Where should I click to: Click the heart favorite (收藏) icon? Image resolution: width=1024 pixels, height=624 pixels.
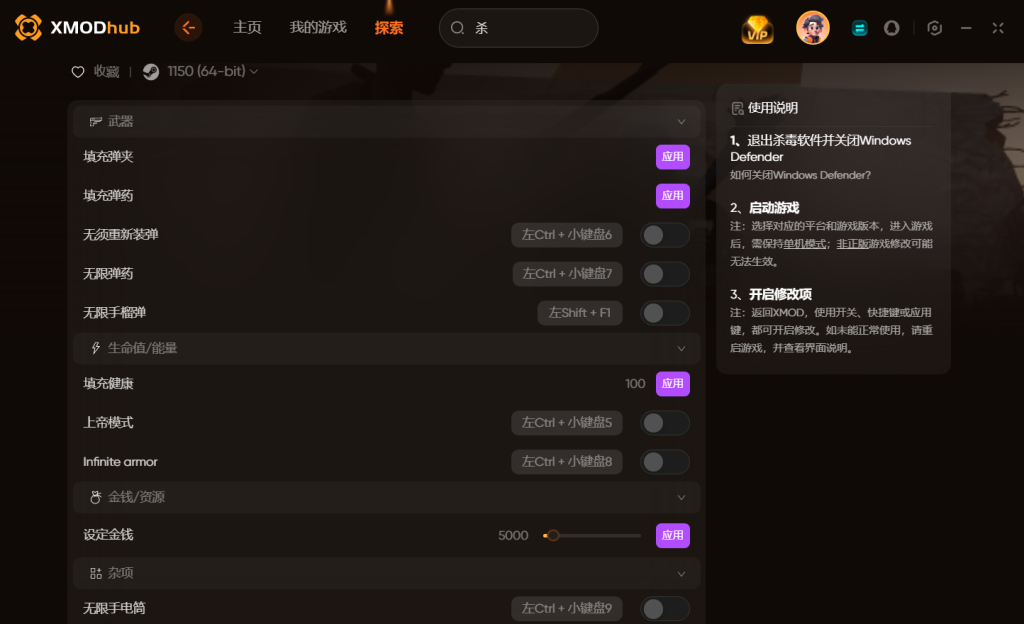pos(78,72)
